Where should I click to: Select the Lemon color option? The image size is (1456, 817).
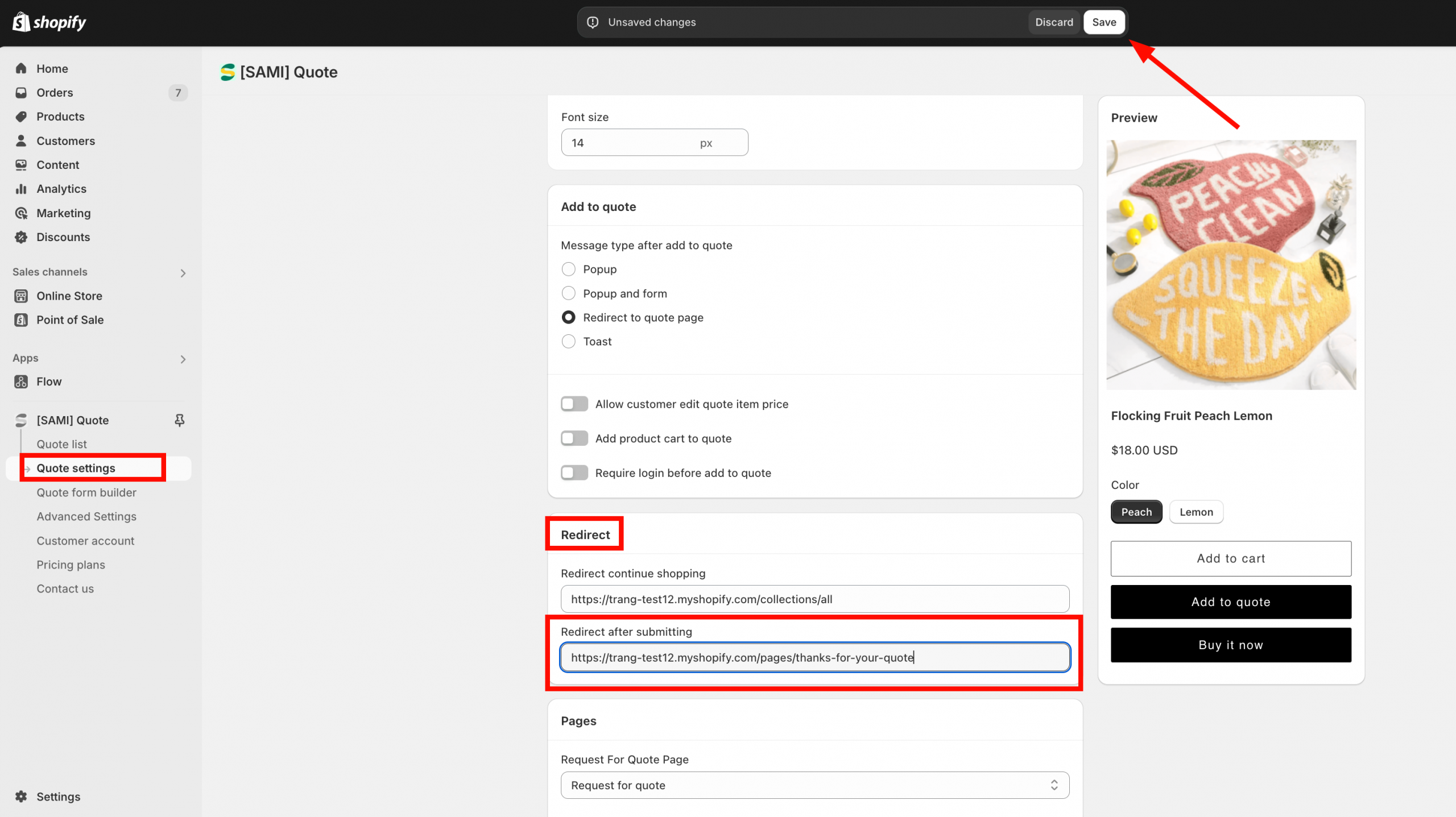coord(1196,512)
